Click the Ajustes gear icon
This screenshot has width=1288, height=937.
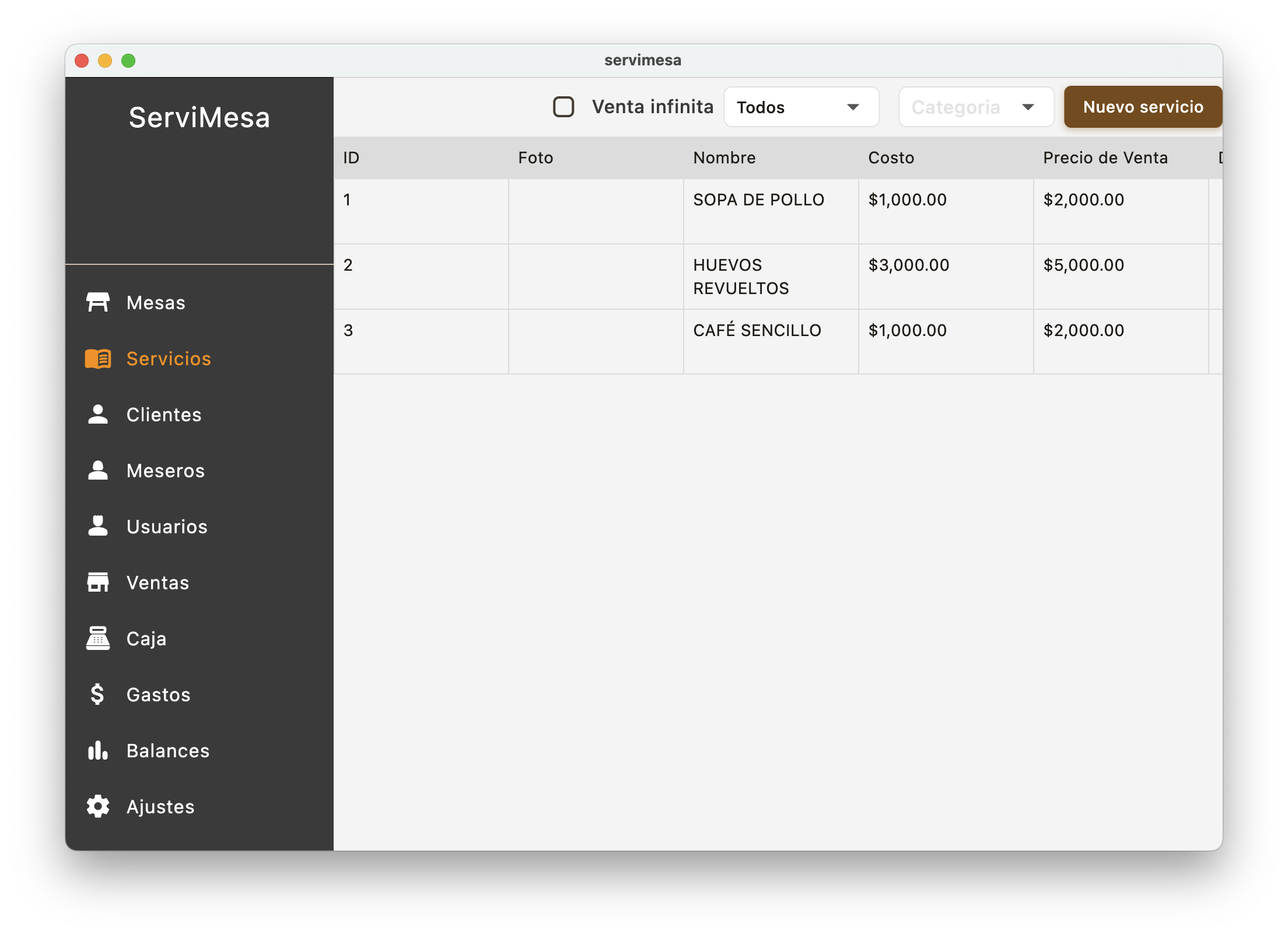(x=97, y=806)
